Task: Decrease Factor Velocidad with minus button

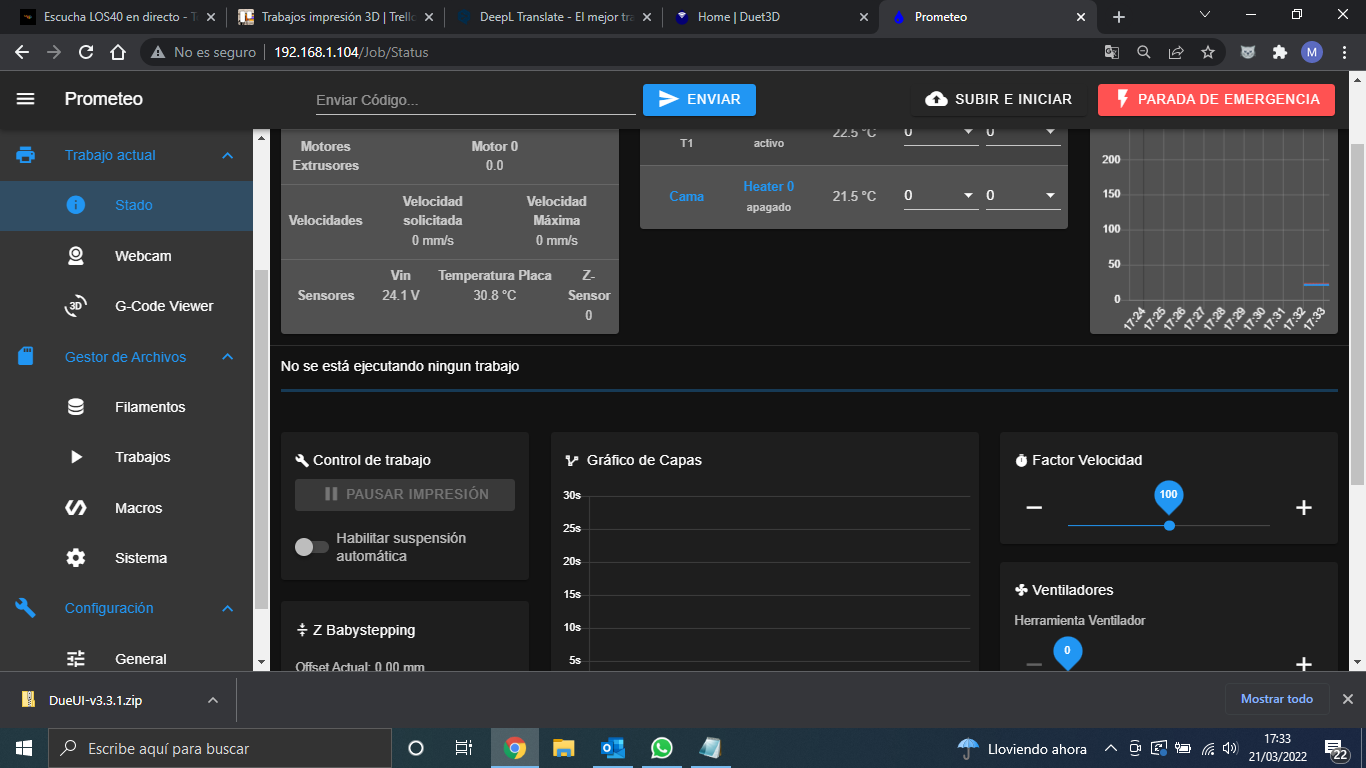Action: pos(1034,508)
